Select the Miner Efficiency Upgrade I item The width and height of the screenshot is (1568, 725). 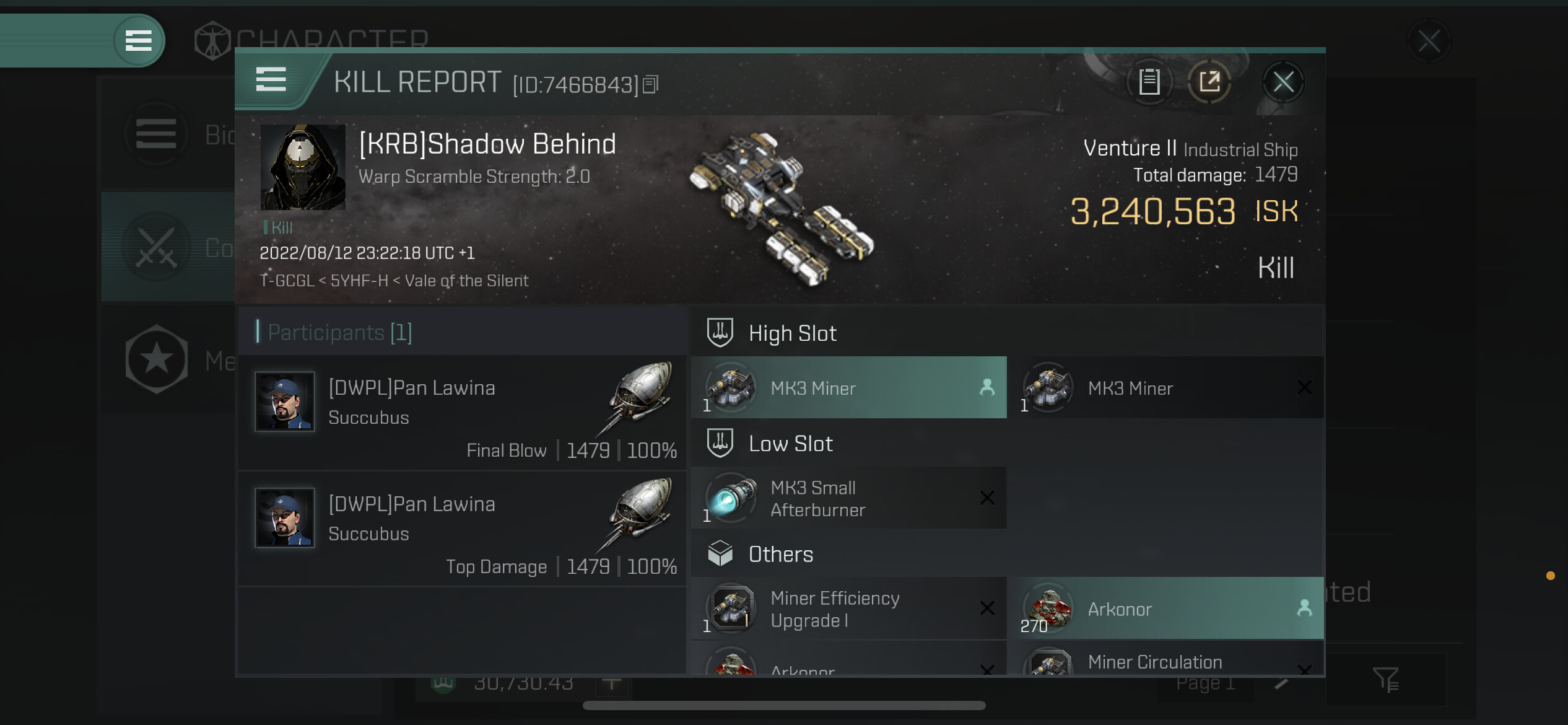pyautogui.click(x=848, y=609)
